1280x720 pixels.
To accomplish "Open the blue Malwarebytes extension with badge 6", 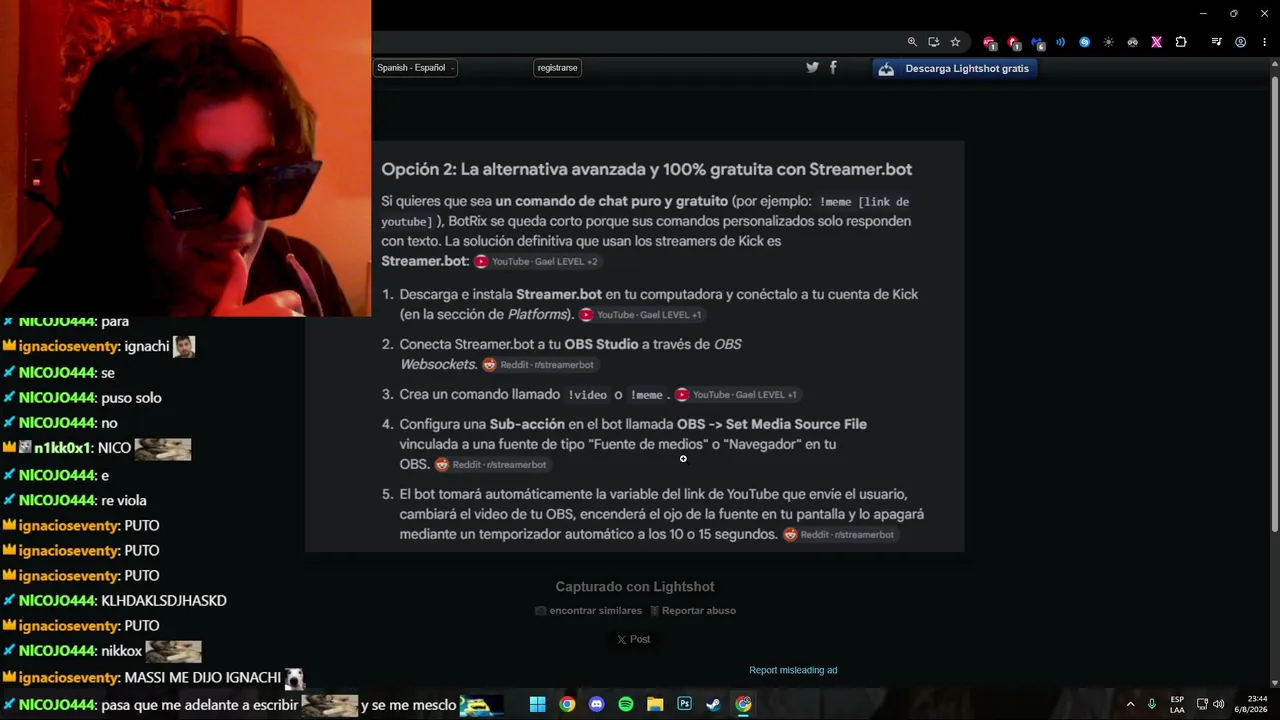I will pos(1038,42).
